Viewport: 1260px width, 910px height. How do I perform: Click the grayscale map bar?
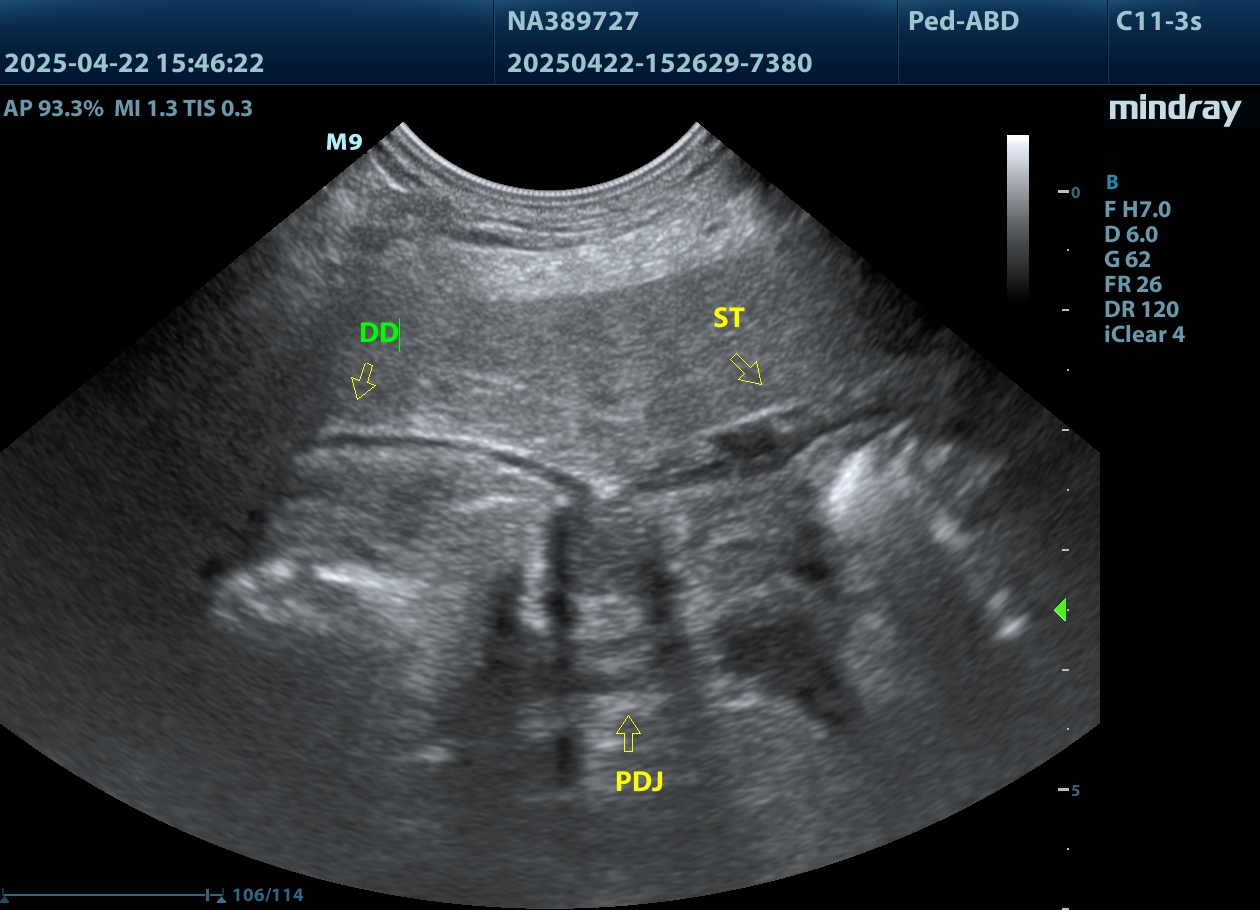tap(1017, 219)
